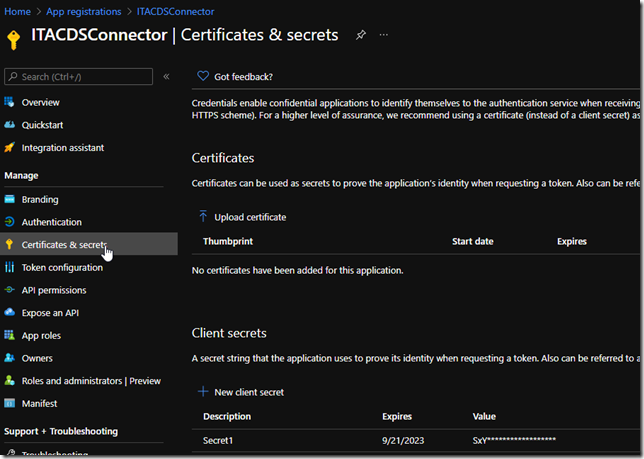
Task: Click the Overview icon
Action: [x=9, y=102]
